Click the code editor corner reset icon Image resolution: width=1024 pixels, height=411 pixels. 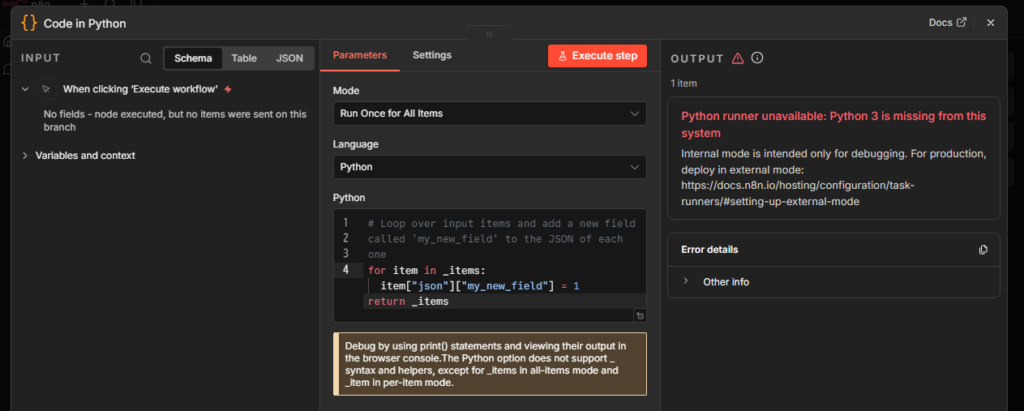(x=639, y=316)
